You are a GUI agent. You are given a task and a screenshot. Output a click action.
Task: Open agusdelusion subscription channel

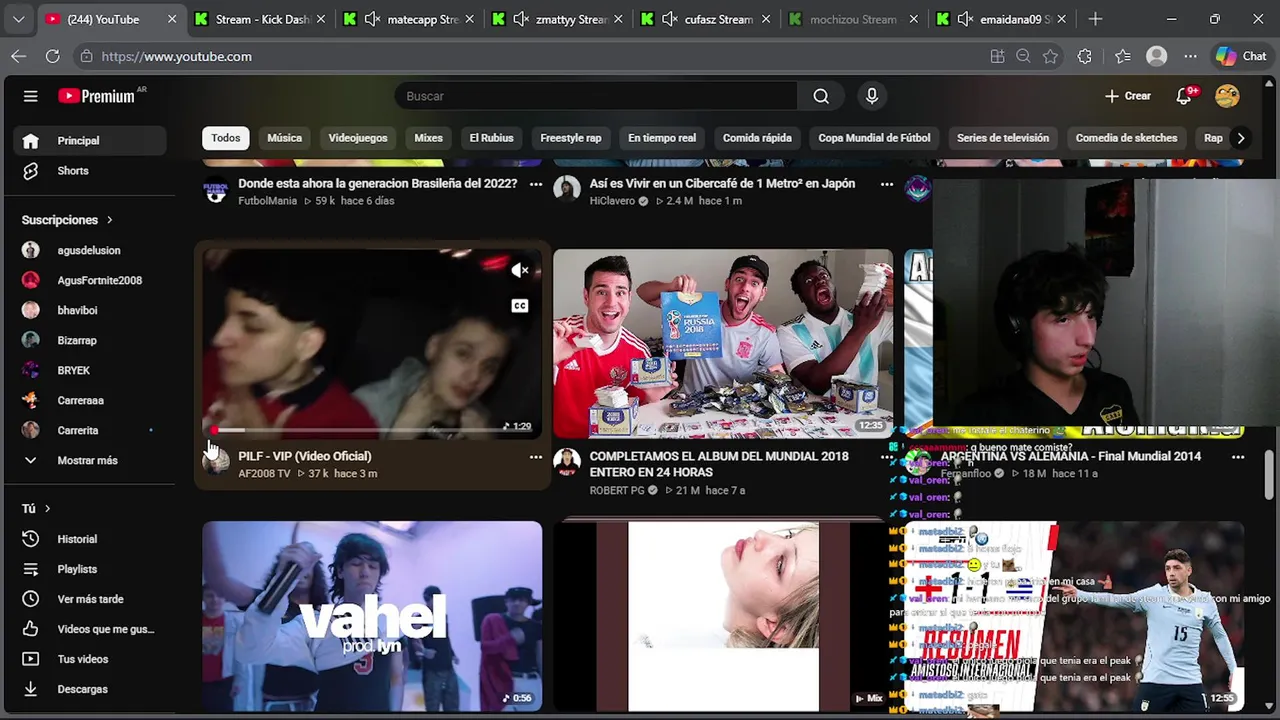[x=90, y=251]
